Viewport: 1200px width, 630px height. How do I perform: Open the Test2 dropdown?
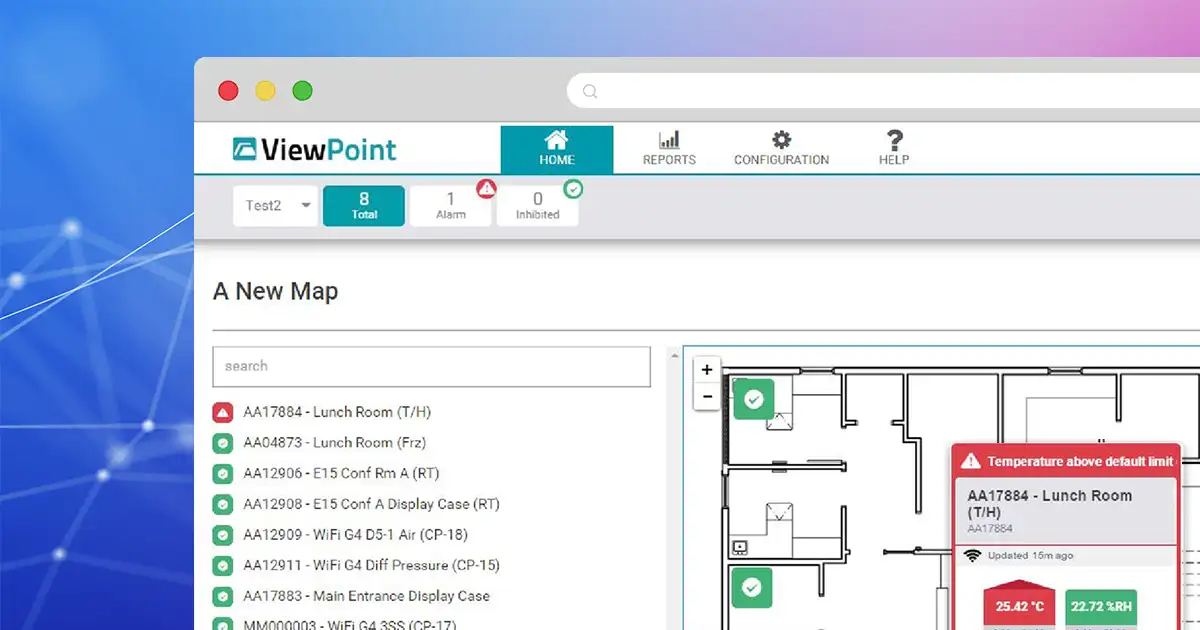click(276, 206)
